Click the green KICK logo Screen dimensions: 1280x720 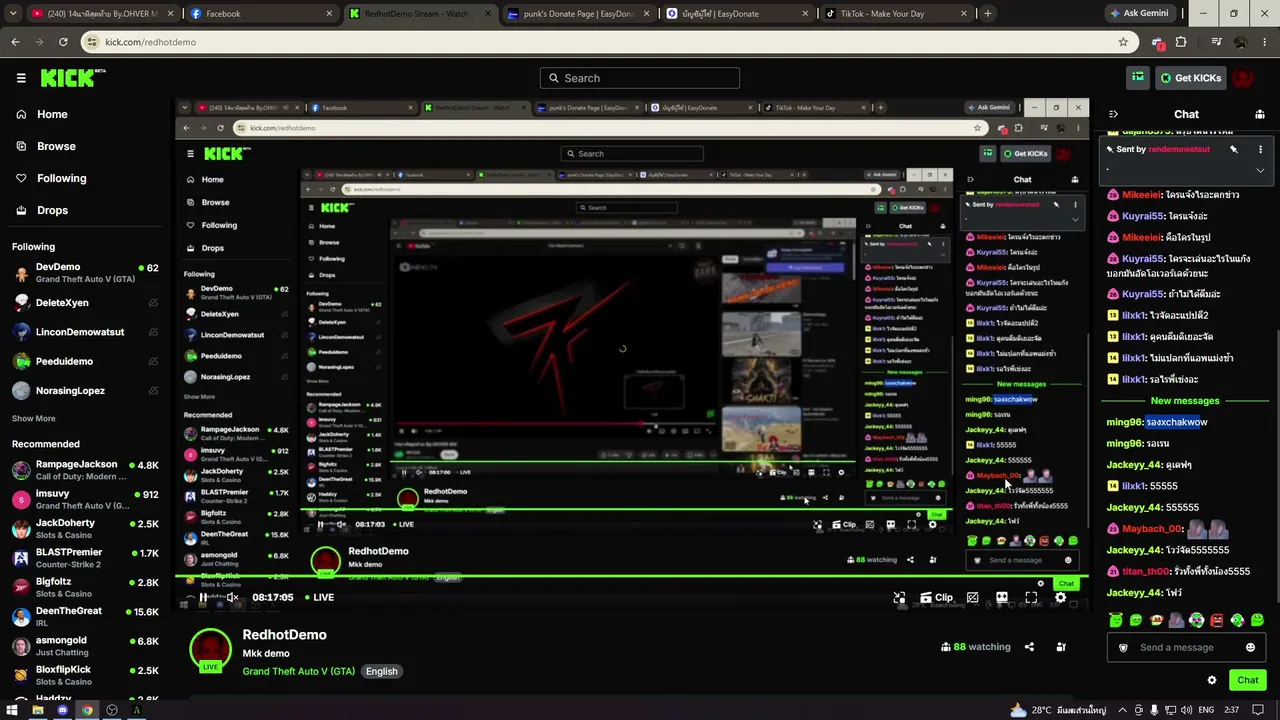73,78
